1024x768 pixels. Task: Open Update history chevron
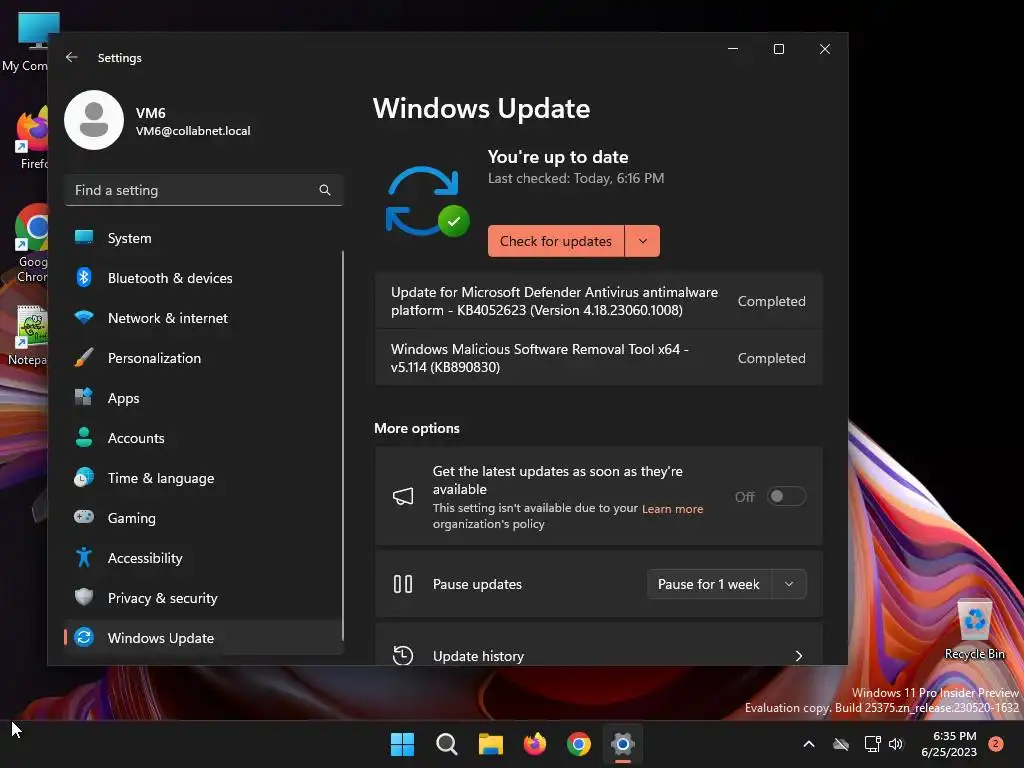click(x=799, y=656)
